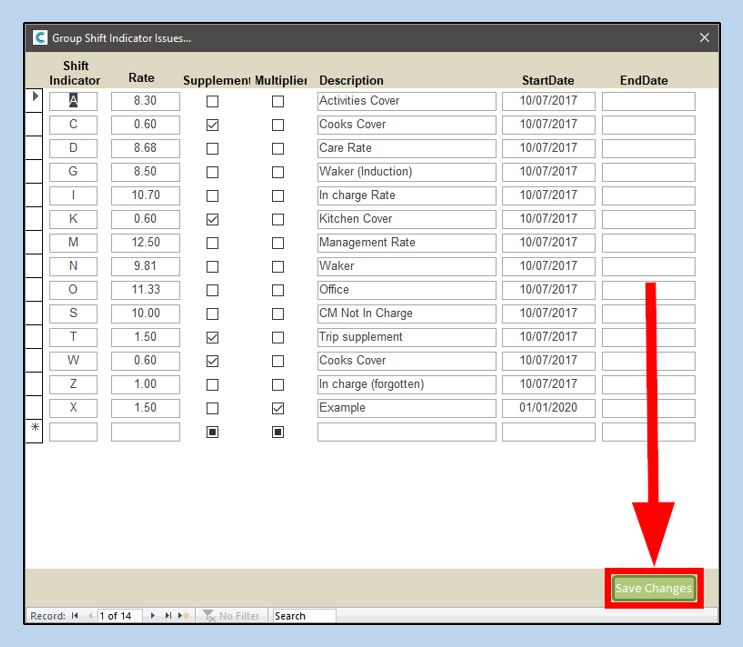The height and width of the screenshot is (647, 743).
Task: Click the No Filter indicator
Action: [232, 616]
